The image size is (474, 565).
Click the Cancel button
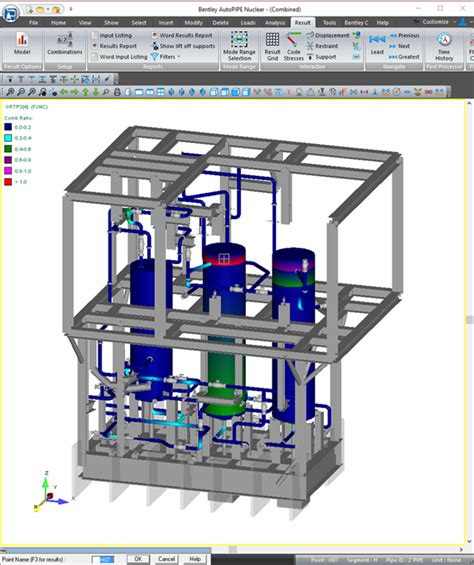click(167, 559)
